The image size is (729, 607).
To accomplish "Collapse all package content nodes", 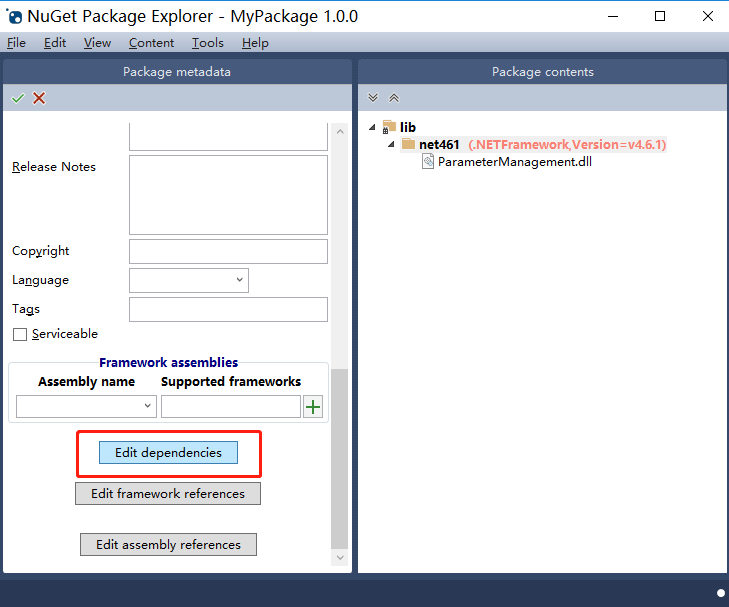I will (x=394, y=98).
